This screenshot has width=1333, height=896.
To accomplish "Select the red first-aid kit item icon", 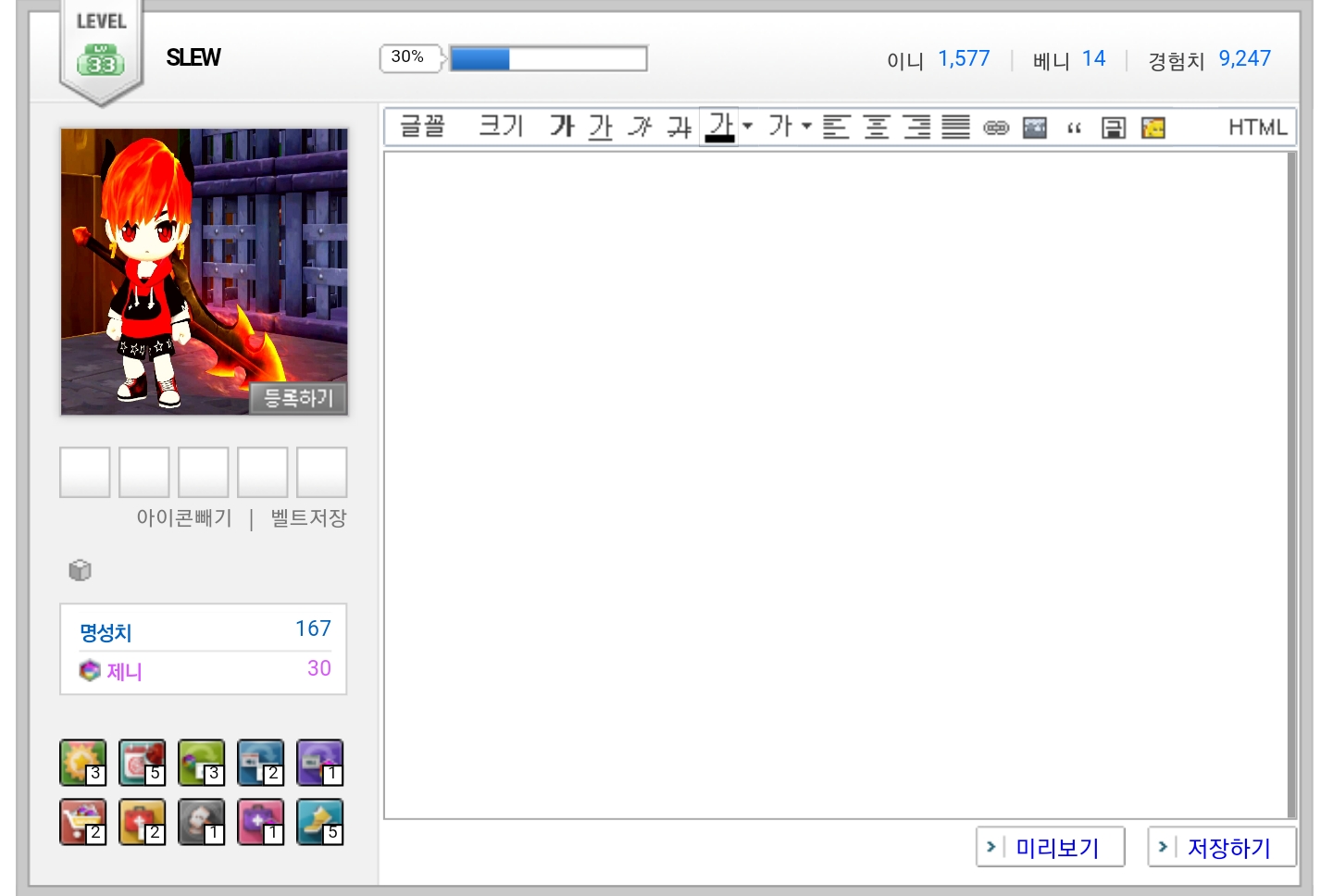I will tap(143, 822).
